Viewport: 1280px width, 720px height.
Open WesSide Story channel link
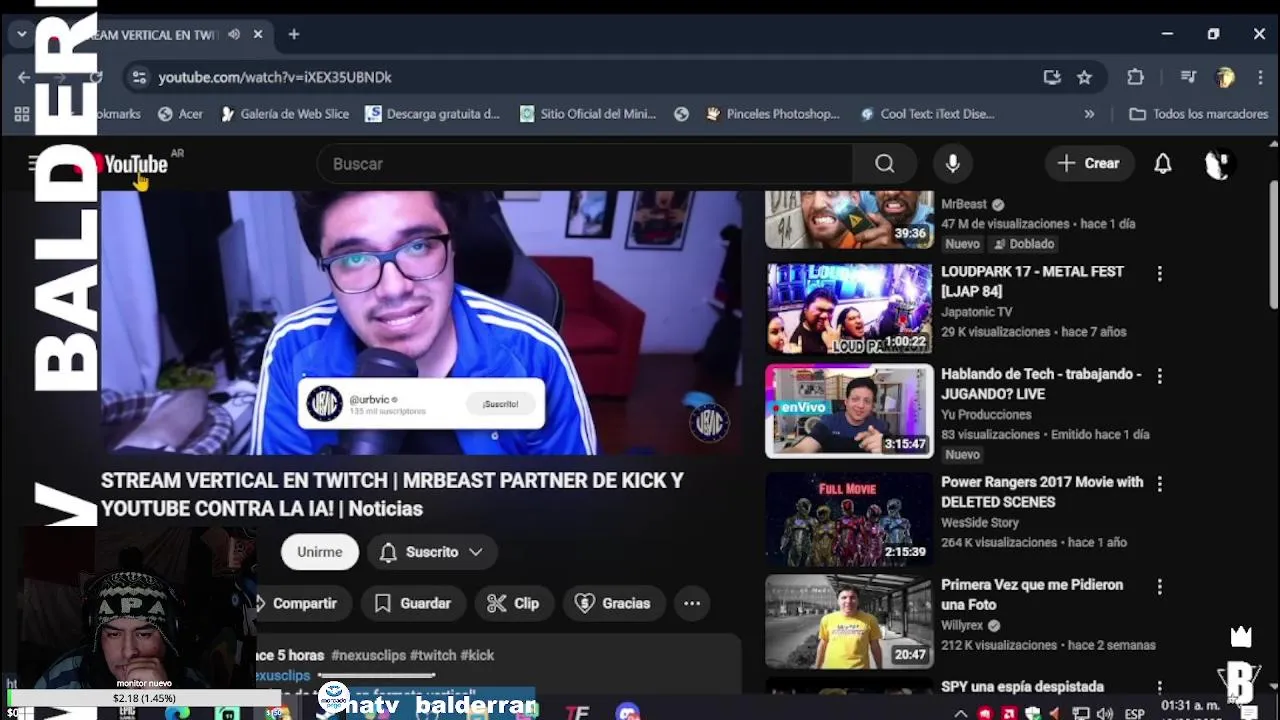[980, 523]
